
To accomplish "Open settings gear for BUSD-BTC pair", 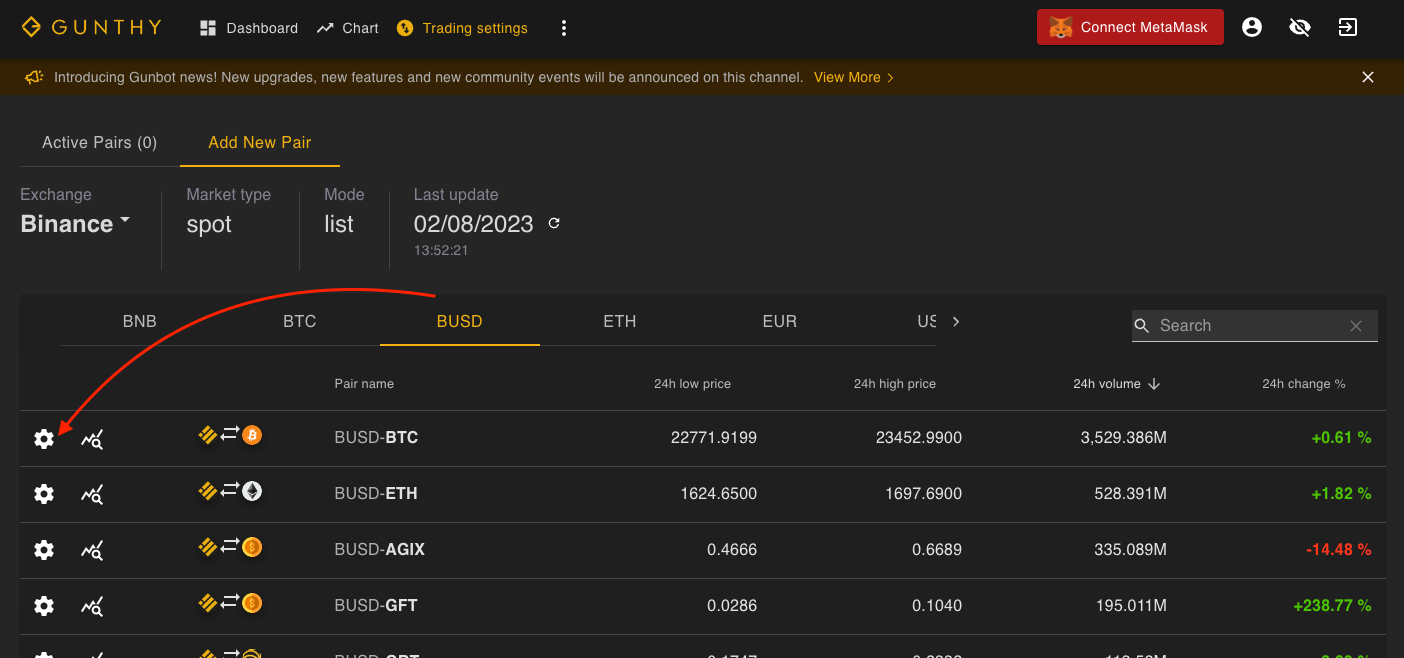I will [x=44, y=438].
